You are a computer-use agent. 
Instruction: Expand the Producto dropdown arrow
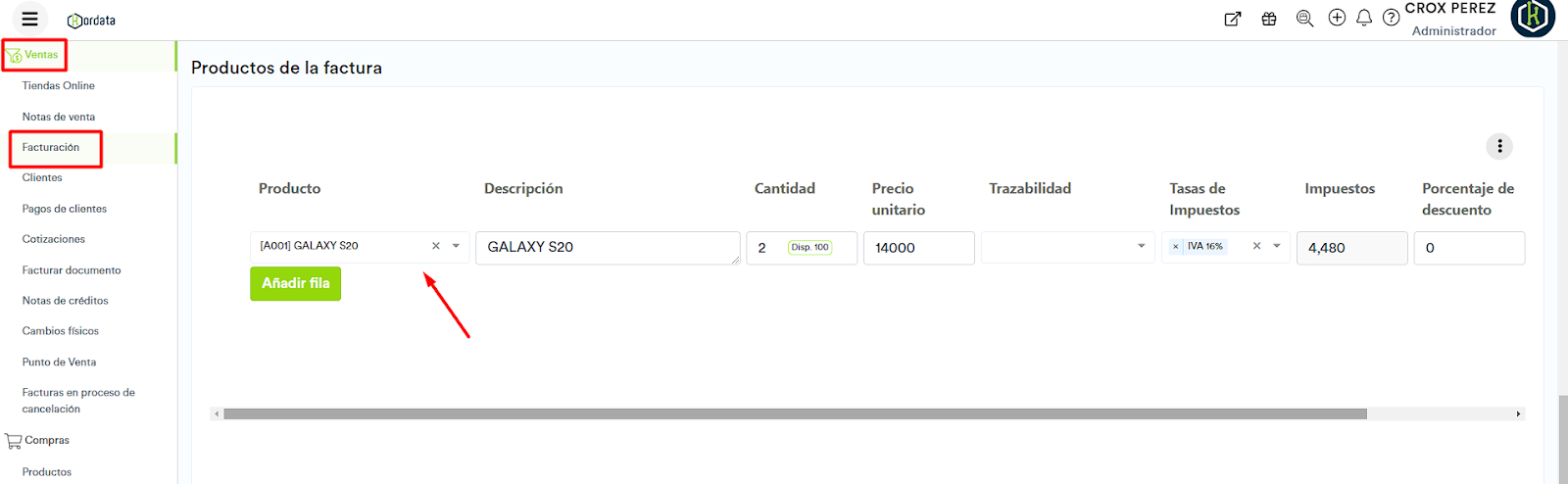click(x=456, y=246)
